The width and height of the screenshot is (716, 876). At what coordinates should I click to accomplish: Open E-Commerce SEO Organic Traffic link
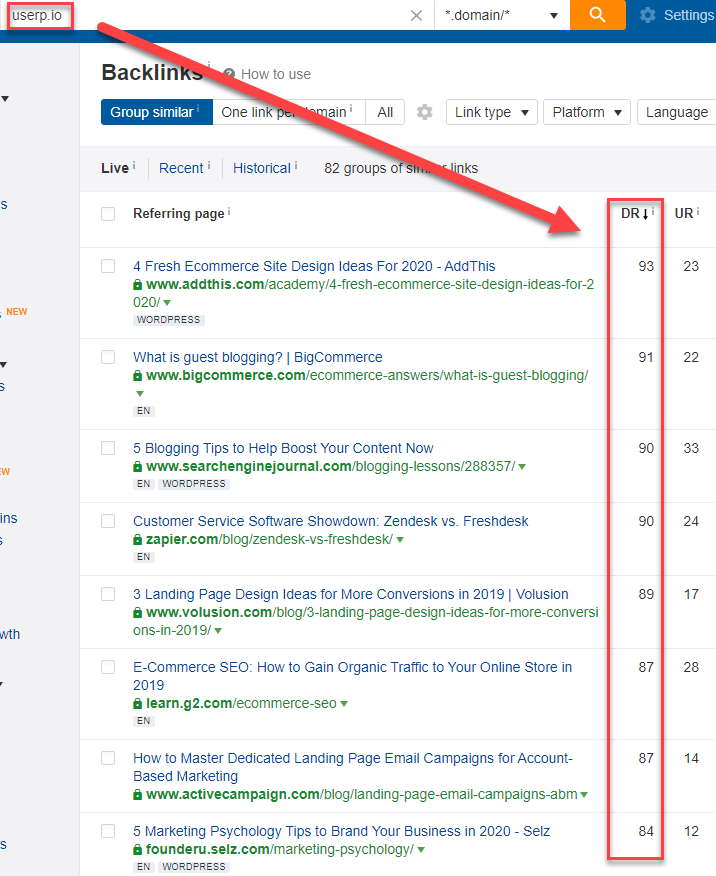pyautogui.click(x=352, y=676)
